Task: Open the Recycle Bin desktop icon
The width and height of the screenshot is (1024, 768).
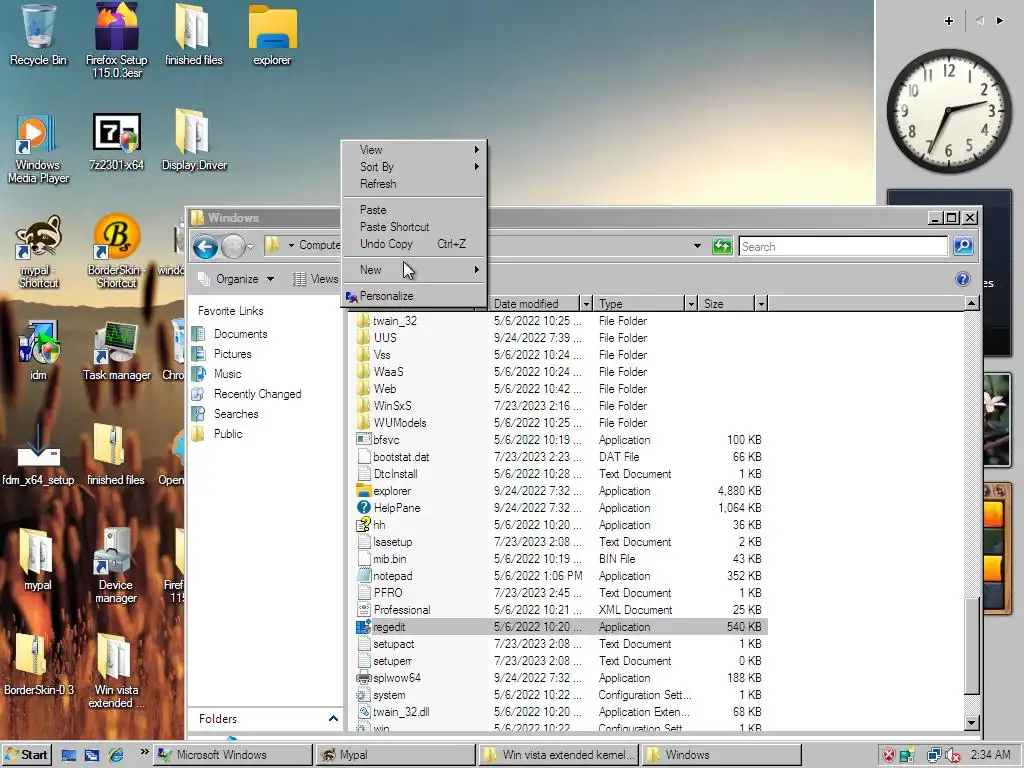Action: click(38, 36)
